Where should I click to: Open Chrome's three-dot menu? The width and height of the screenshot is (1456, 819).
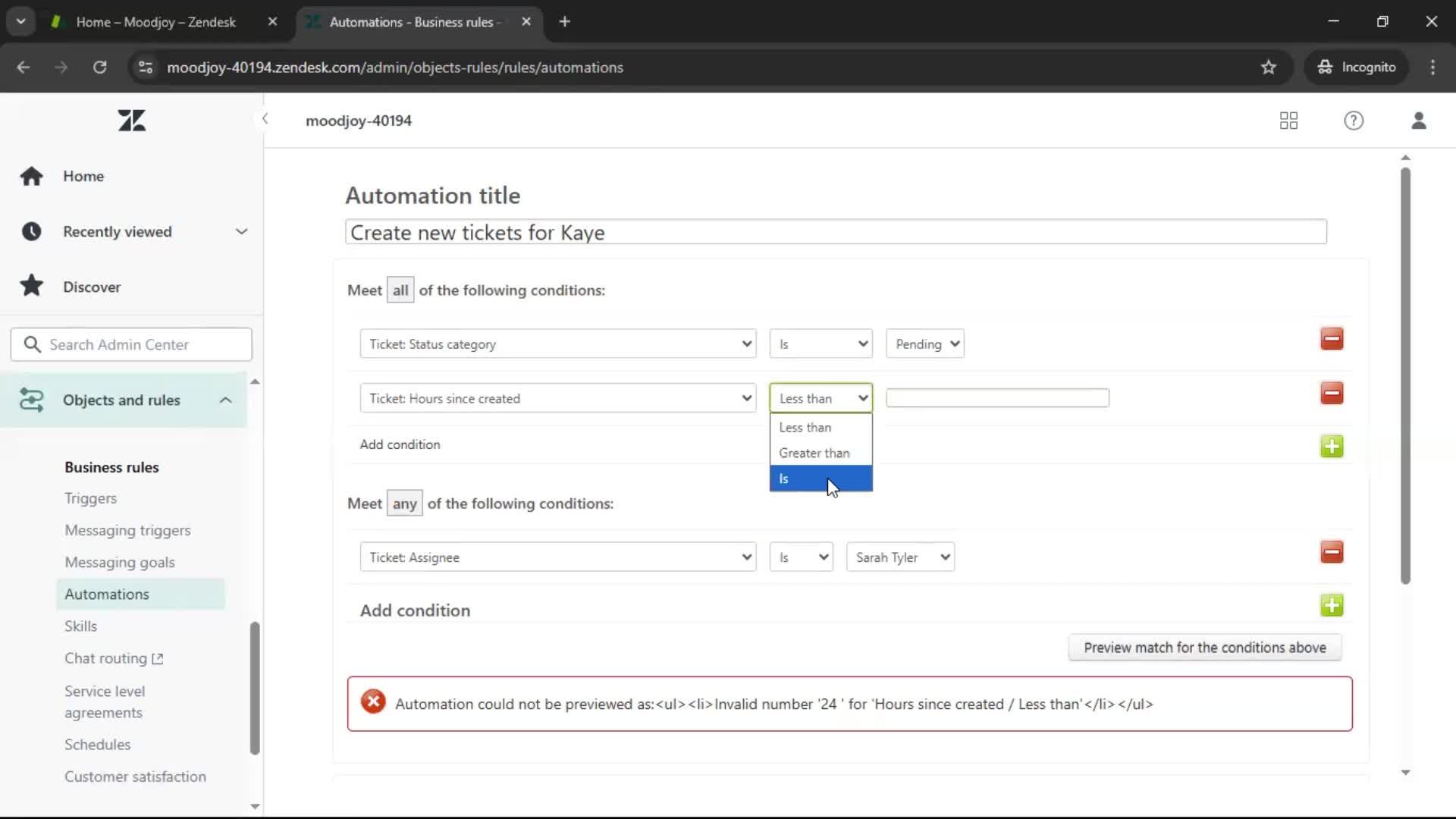1432,67
